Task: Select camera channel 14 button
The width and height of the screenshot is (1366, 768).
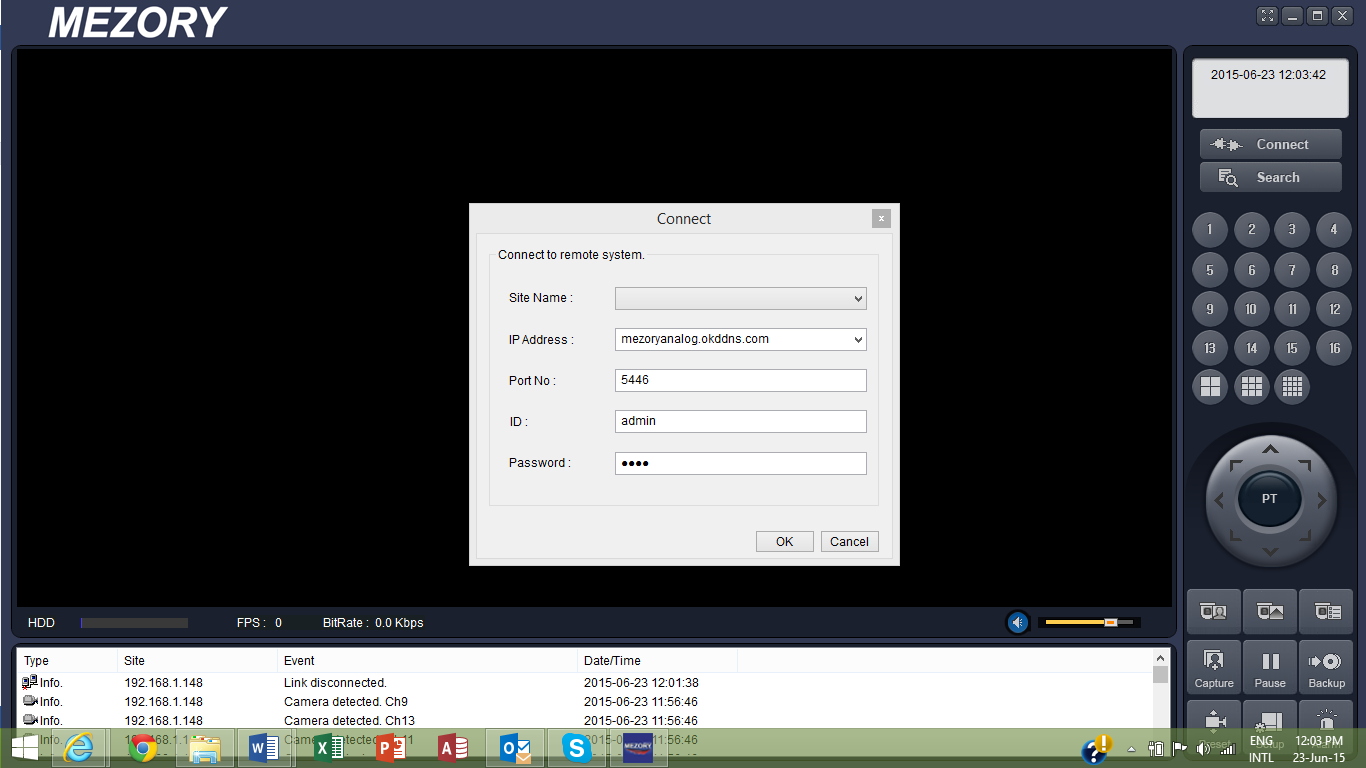Action: 1251,348
